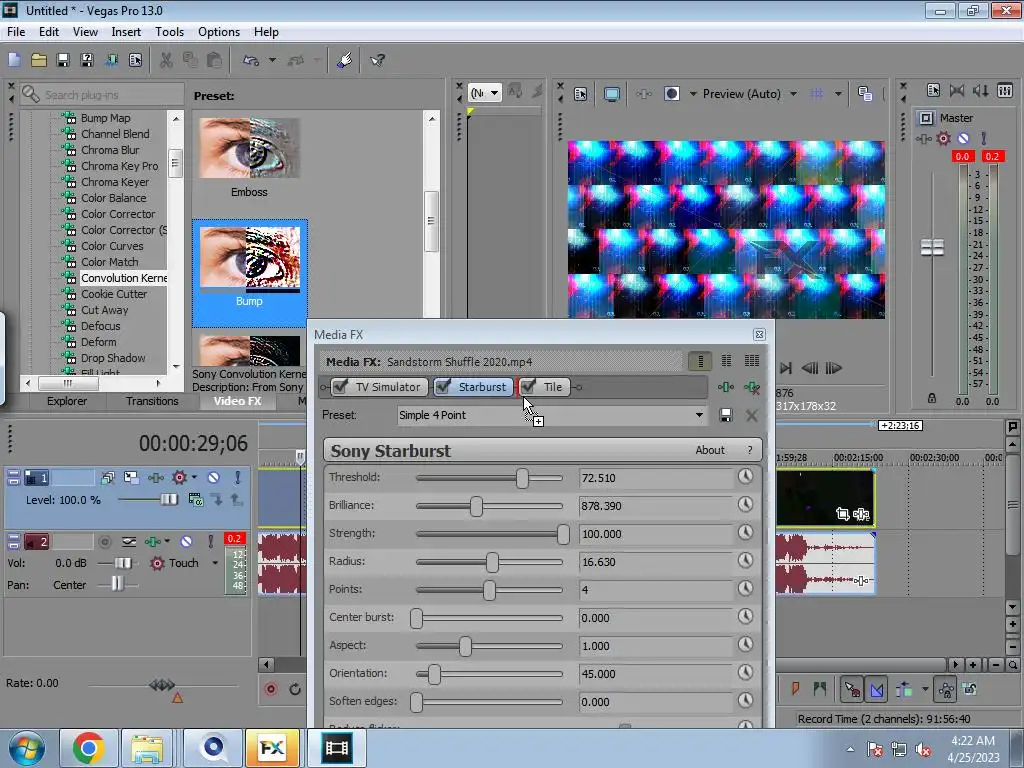Animate Orientation with its clock icon

745,673
